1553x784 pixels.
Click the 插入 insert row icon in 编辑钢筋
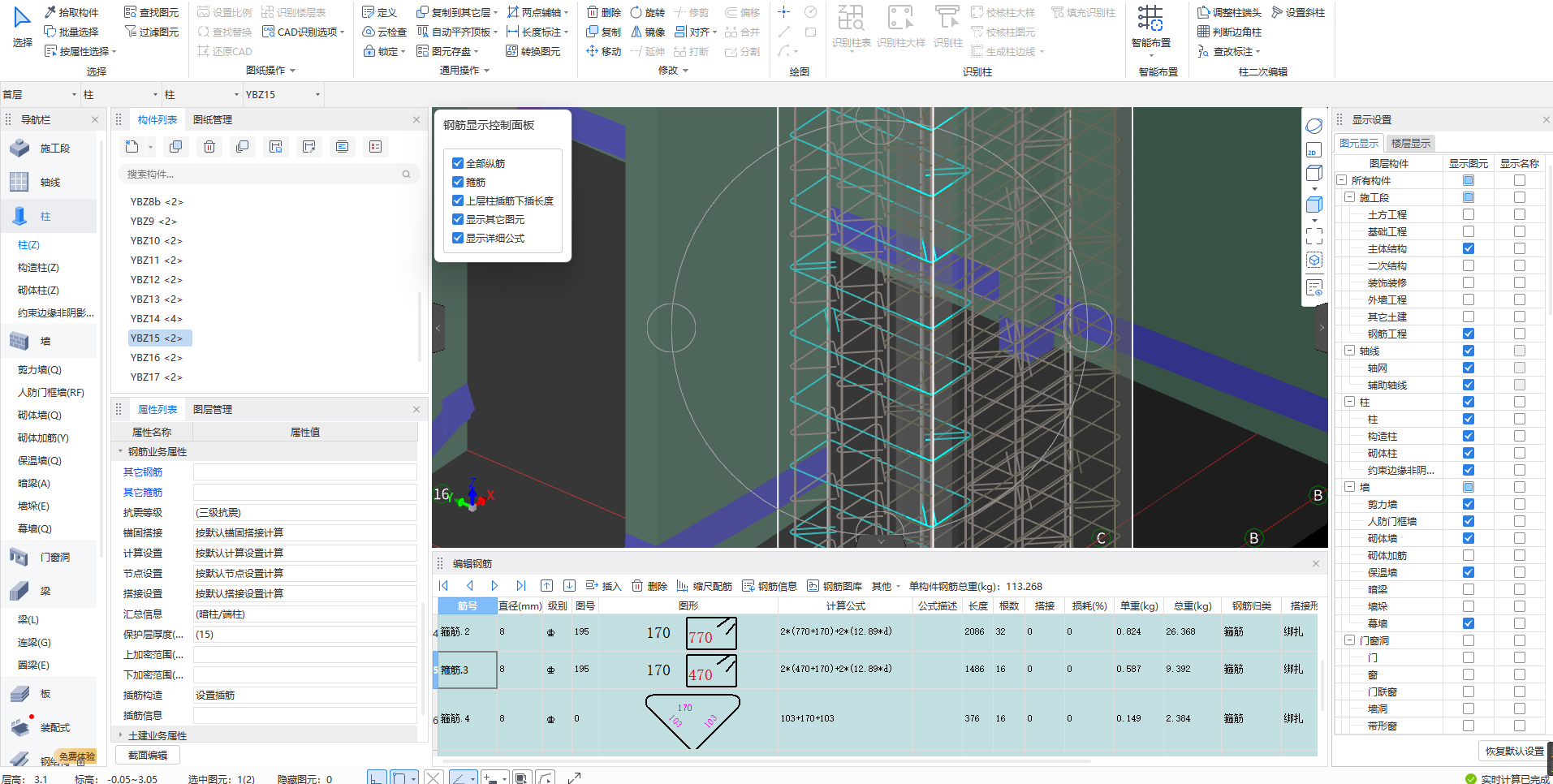603,586
